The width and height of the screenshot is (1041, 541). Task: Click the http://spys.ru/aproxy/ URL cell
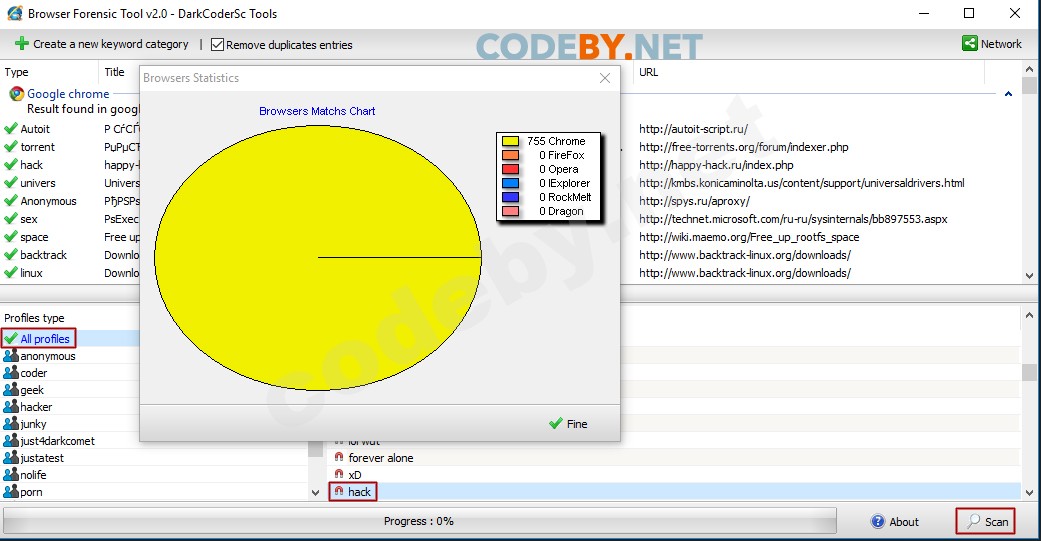[694, 200]
